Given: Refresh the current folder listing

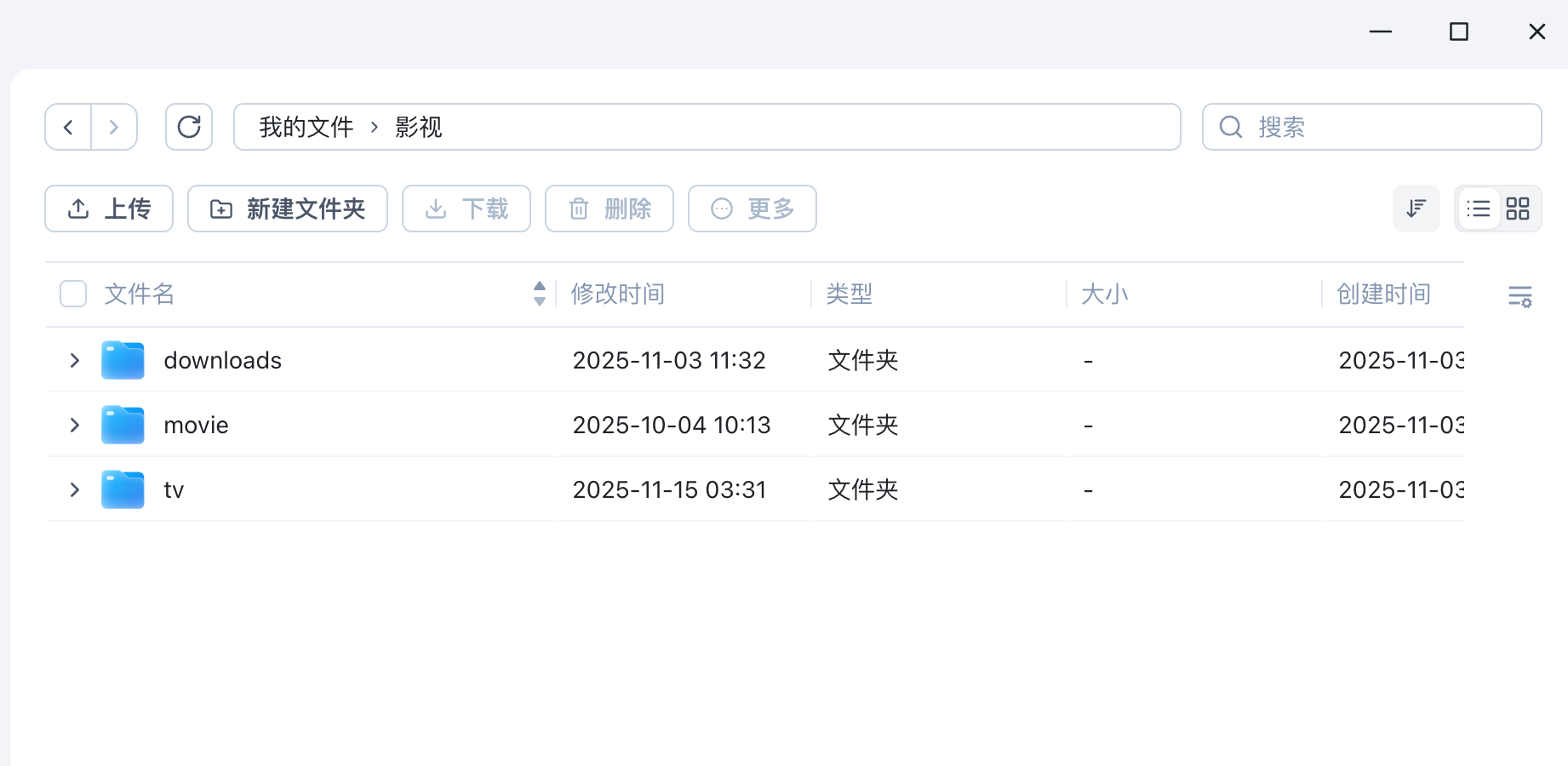Looking at the screenshot, I should click(x=189, y=128).
